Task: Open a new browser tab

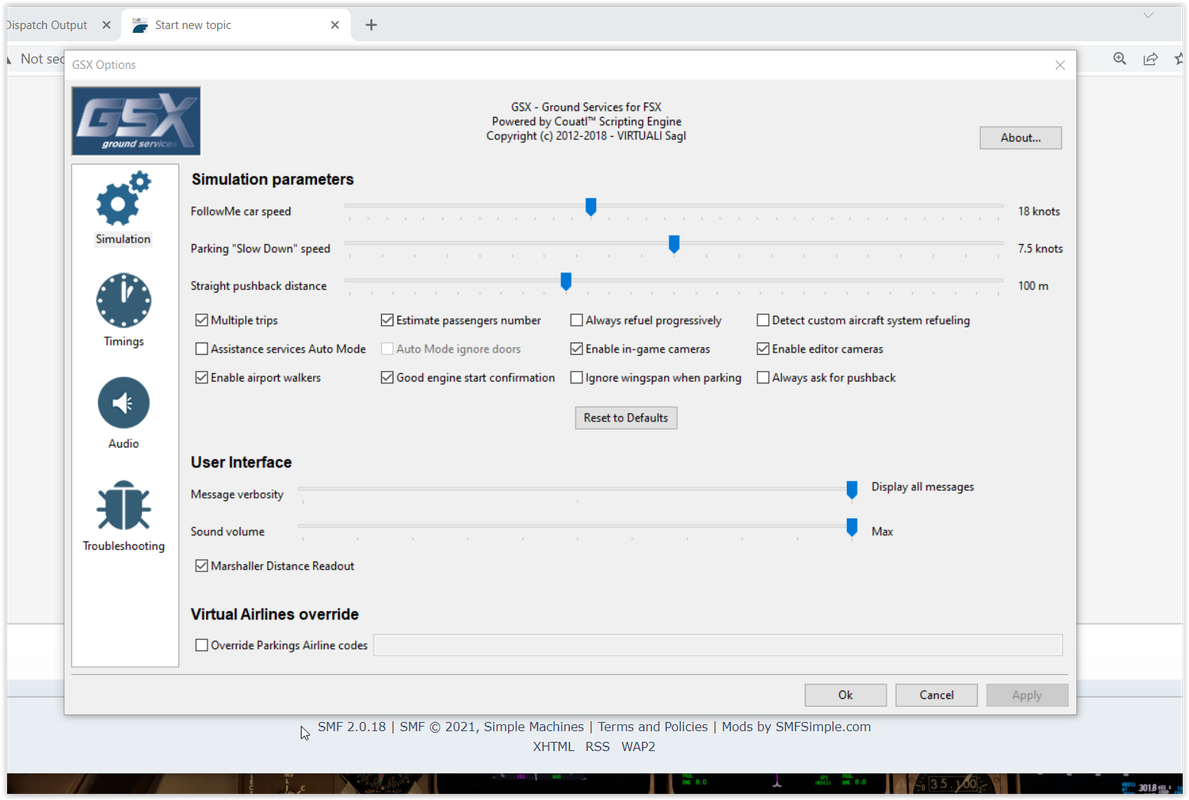Action: (x=371, y=25)
